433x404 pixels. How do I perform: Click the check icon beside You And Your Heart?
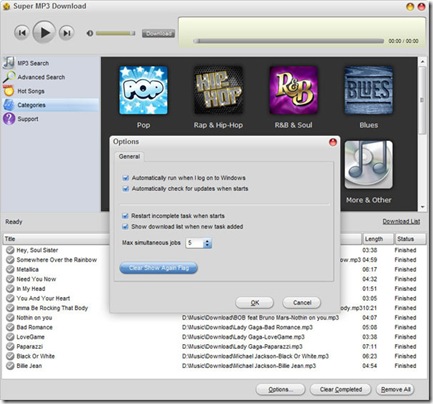(10, 298)
